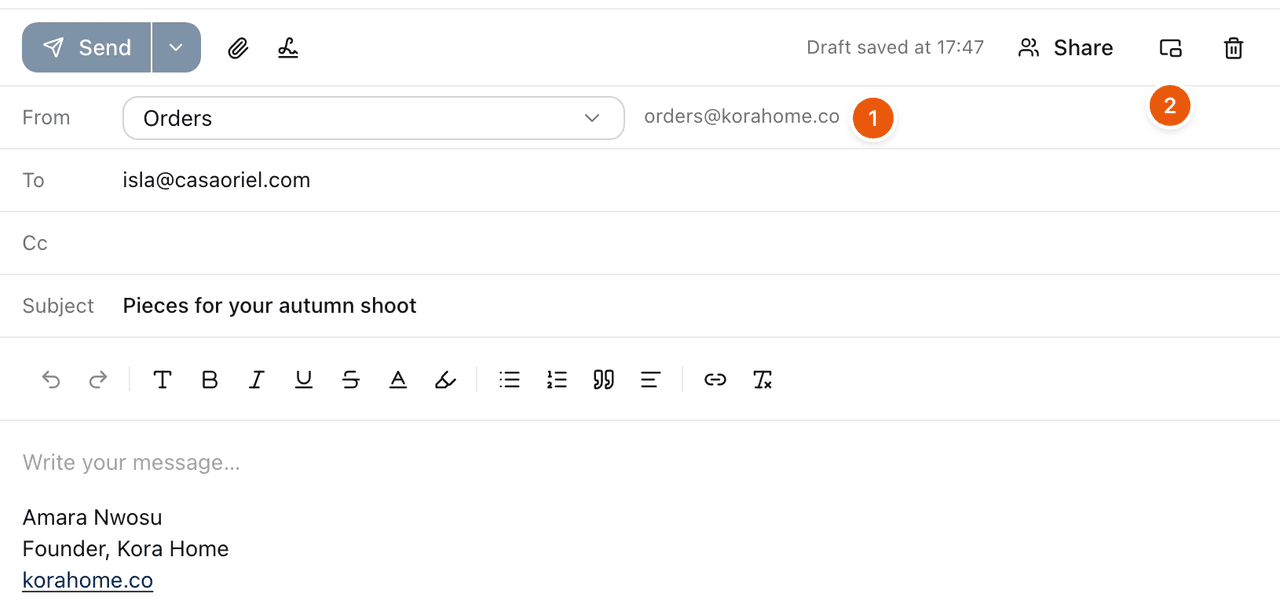Insert a bulleted list
This screenshot has height=613, width=1280.
coord(510,380)
